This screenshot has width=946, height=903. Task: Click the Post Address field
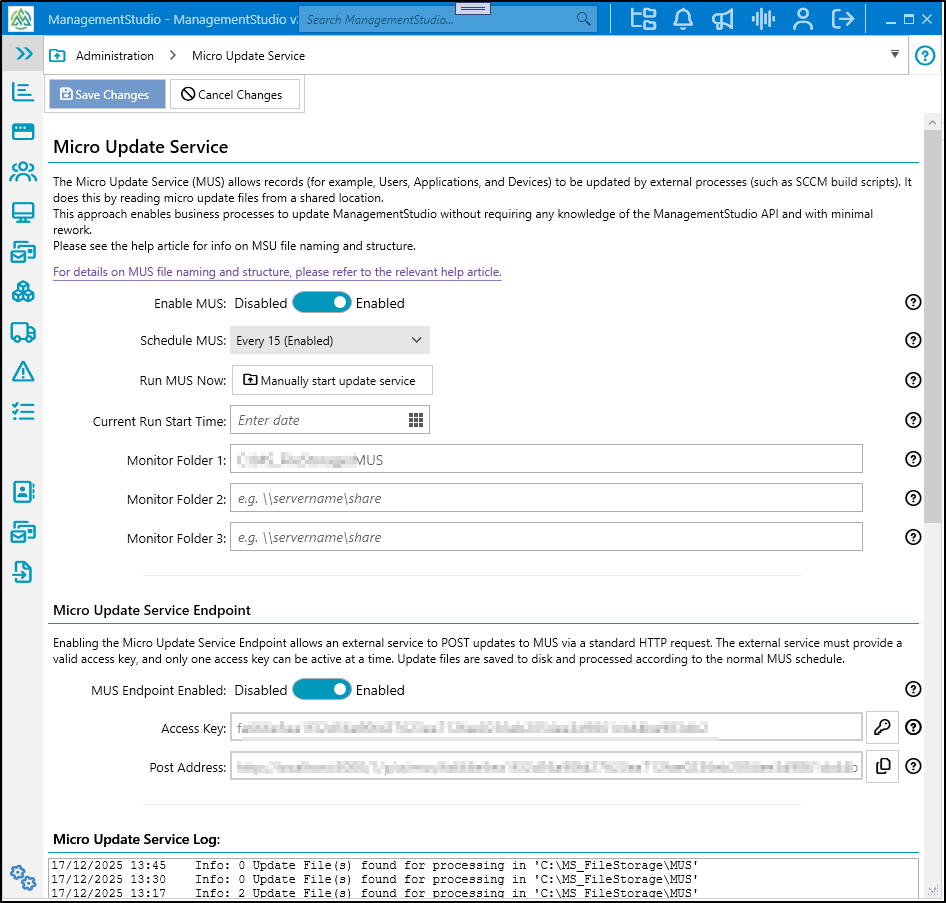(x=546, y=766)
